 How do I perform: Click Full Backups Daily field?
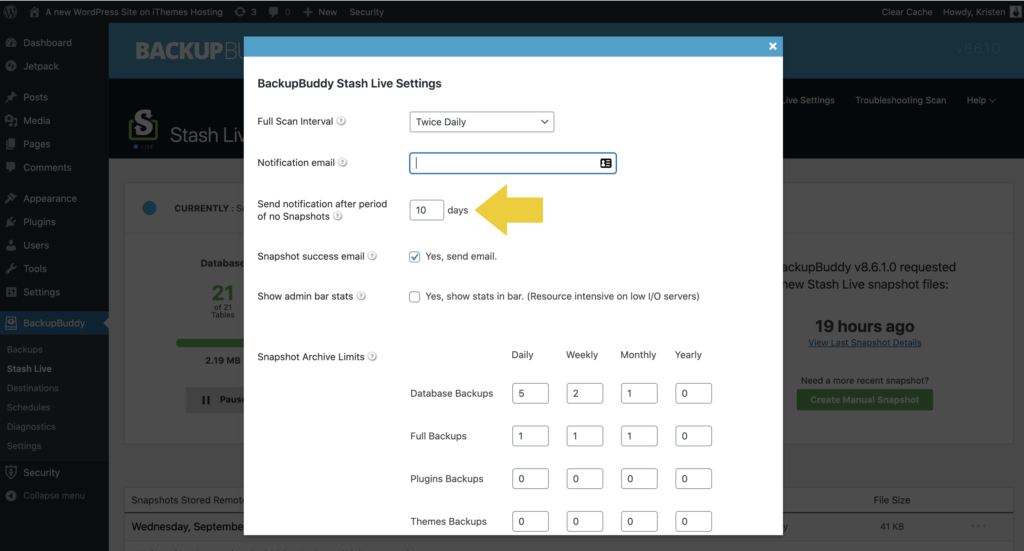(x=530, y=435)
